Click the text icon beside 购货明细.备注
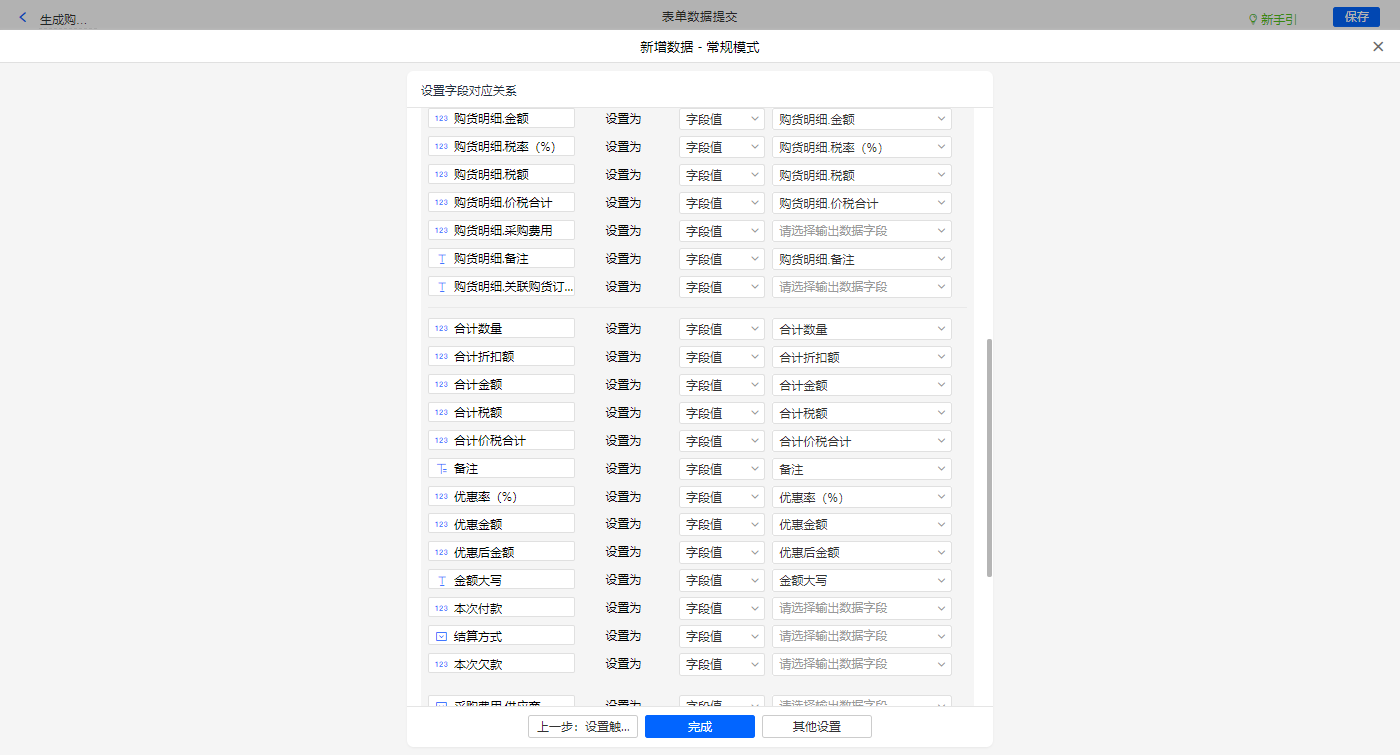 tap(441, 259)
